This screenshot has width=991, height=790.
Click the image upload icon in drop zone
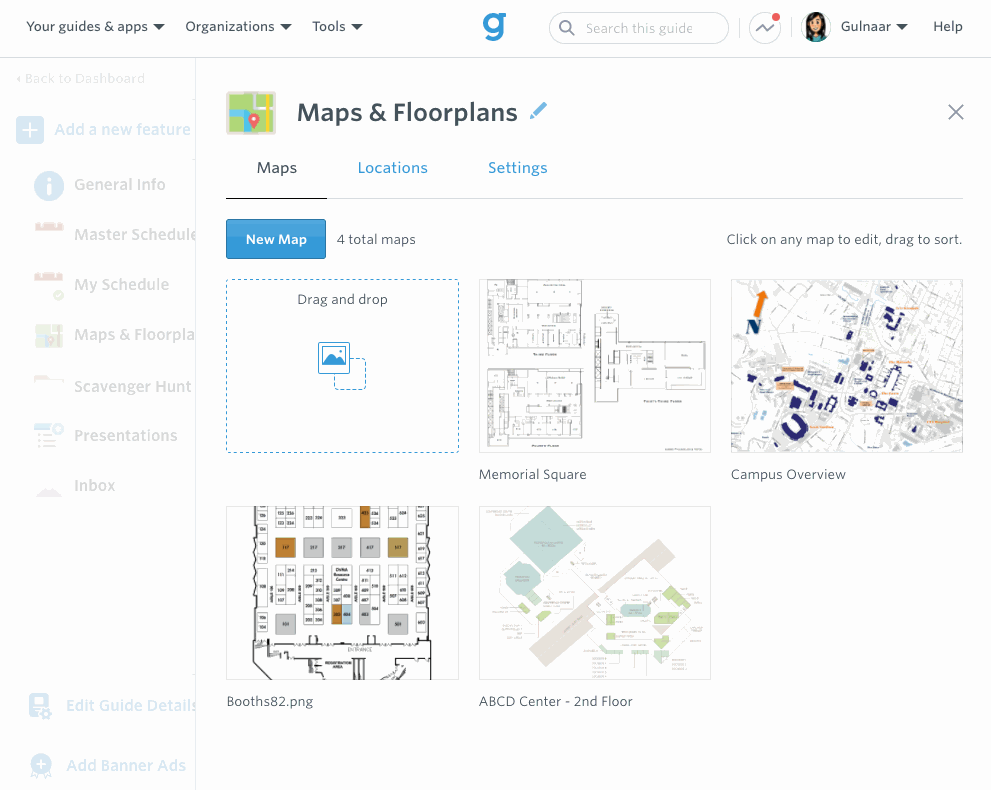pos(342,366)
